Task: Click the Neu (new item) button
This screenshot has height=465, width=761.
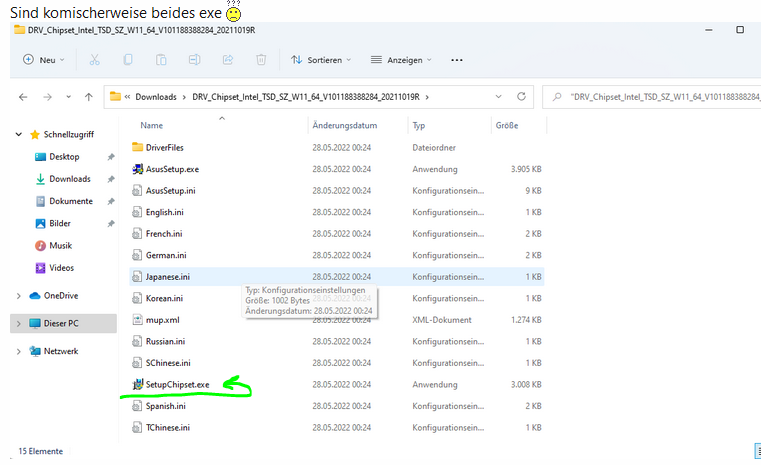Action: (x=44, y=60)
